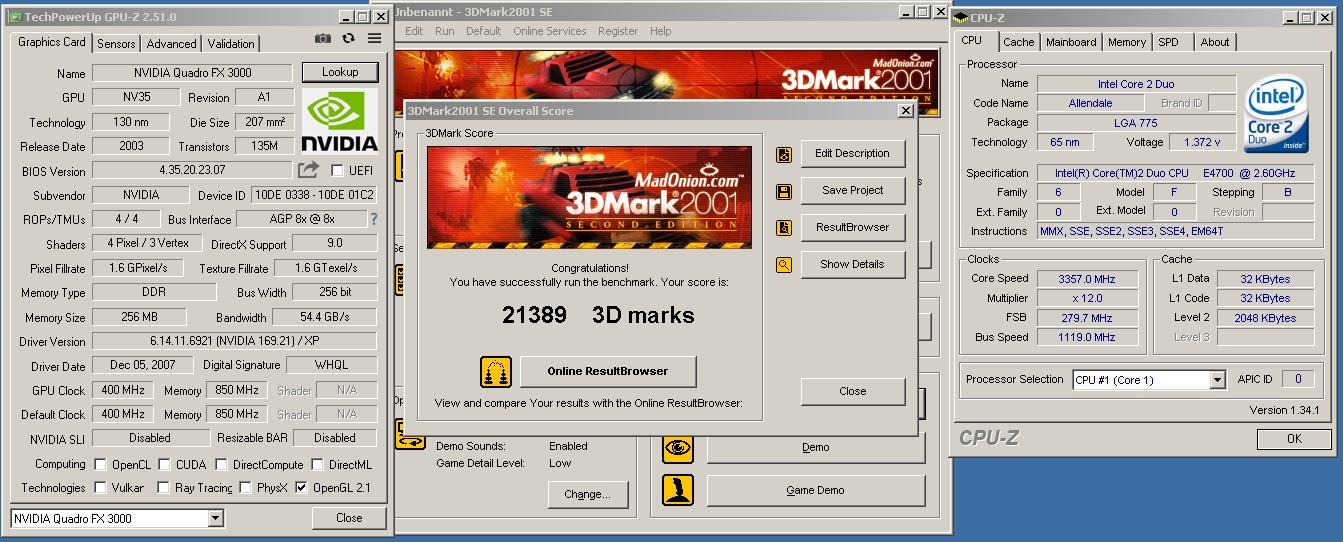Image resolution: width=1343 pixels, height=542 pixels.
Task: Open the CPU-Z SPD tab
Action: (1168, 42)
